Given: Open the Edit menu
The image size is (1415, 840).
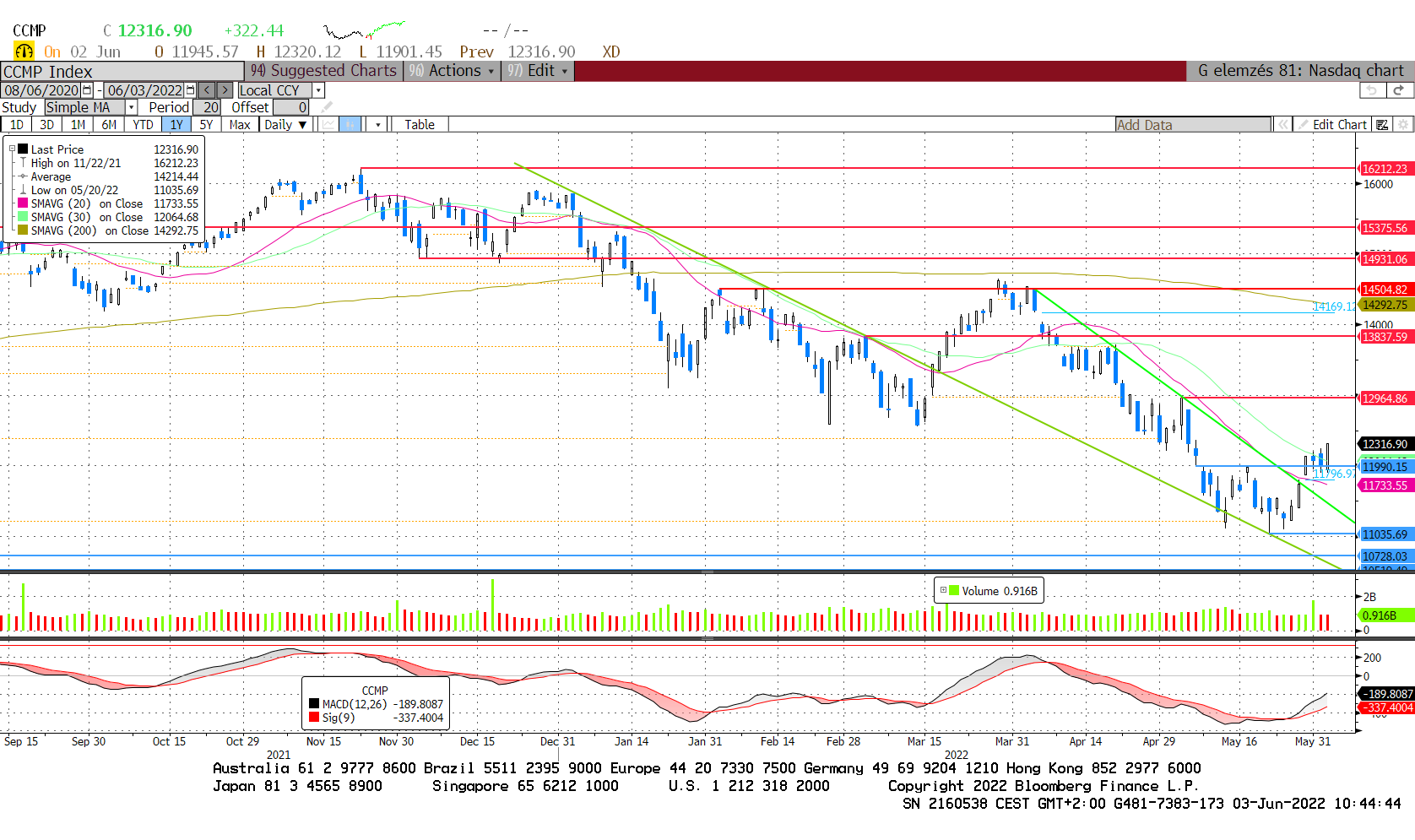Looking at the screenshot, I should [x=539, y=71].
